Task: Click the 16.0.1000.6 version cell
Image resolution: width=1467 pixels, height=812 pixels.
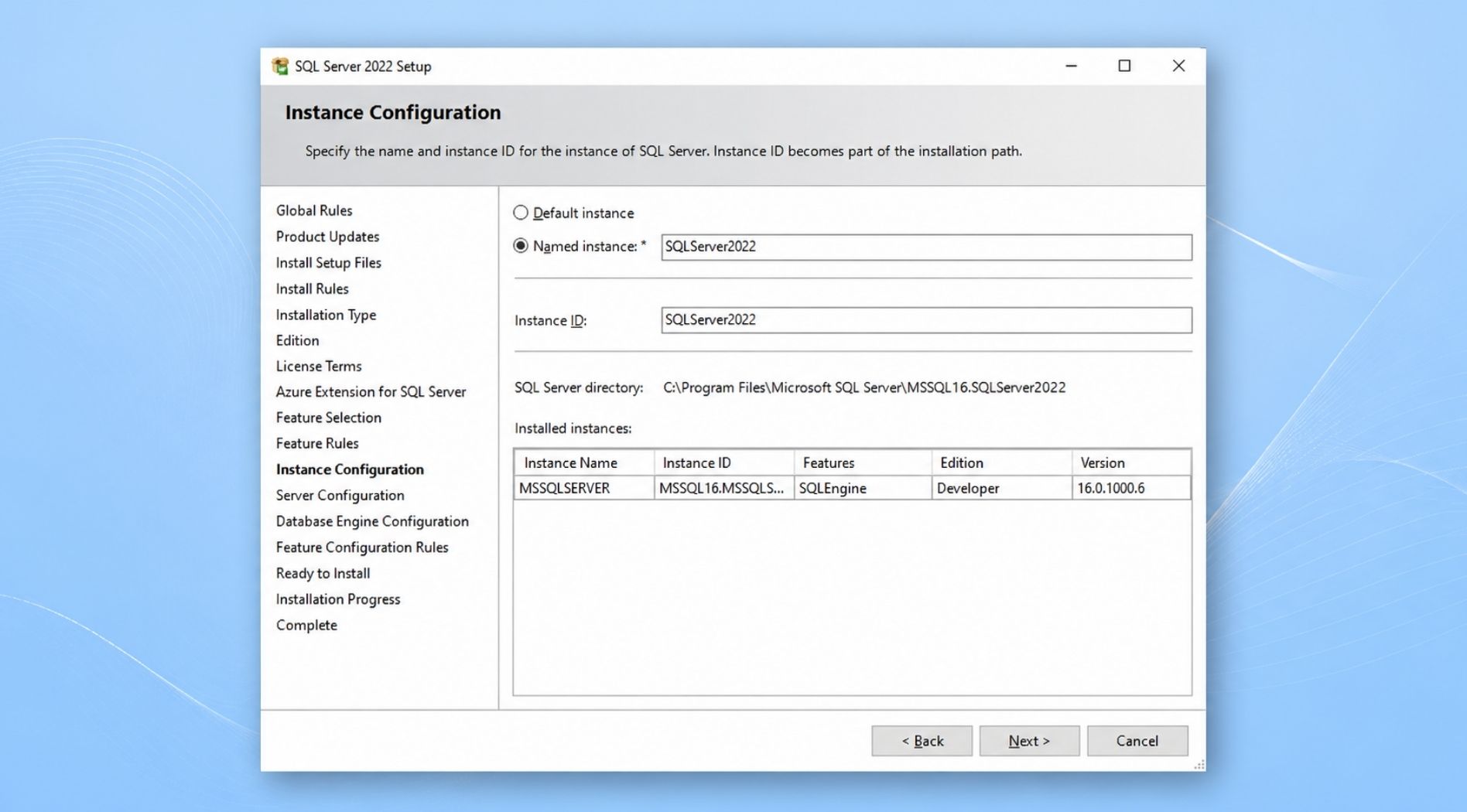Action: 1131,488
